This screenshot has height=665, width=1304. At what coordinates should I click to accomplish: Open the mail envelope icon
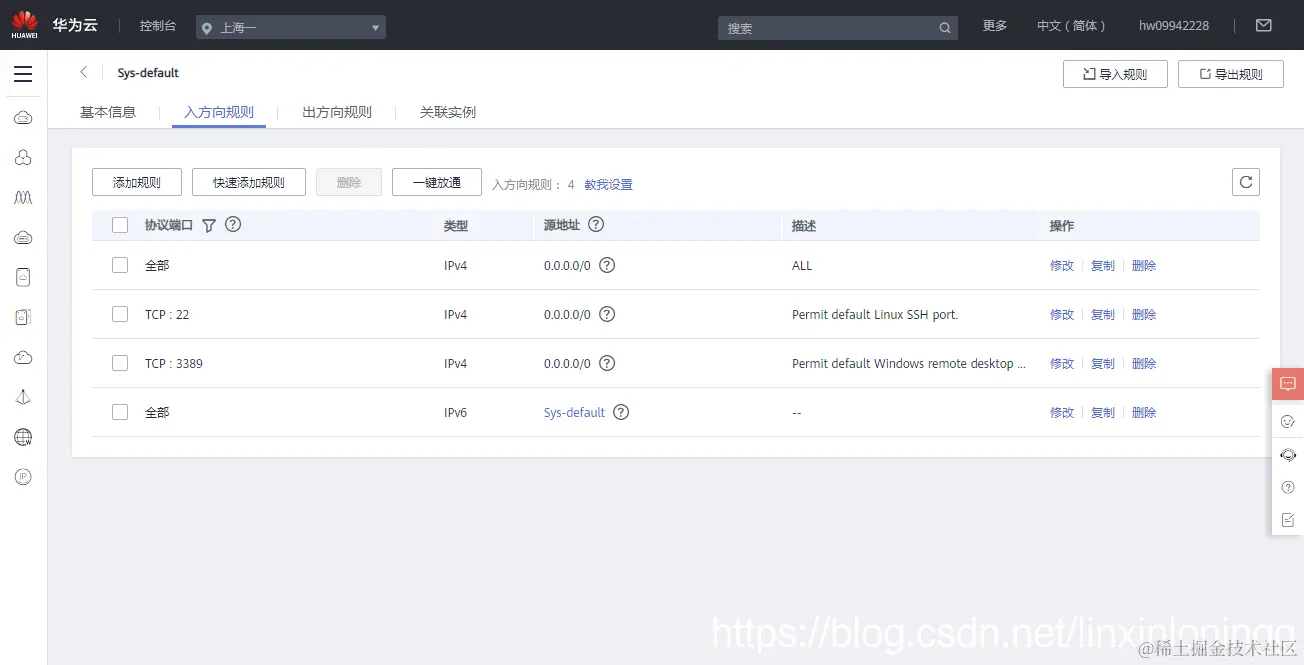click(x=1264, y=25)
